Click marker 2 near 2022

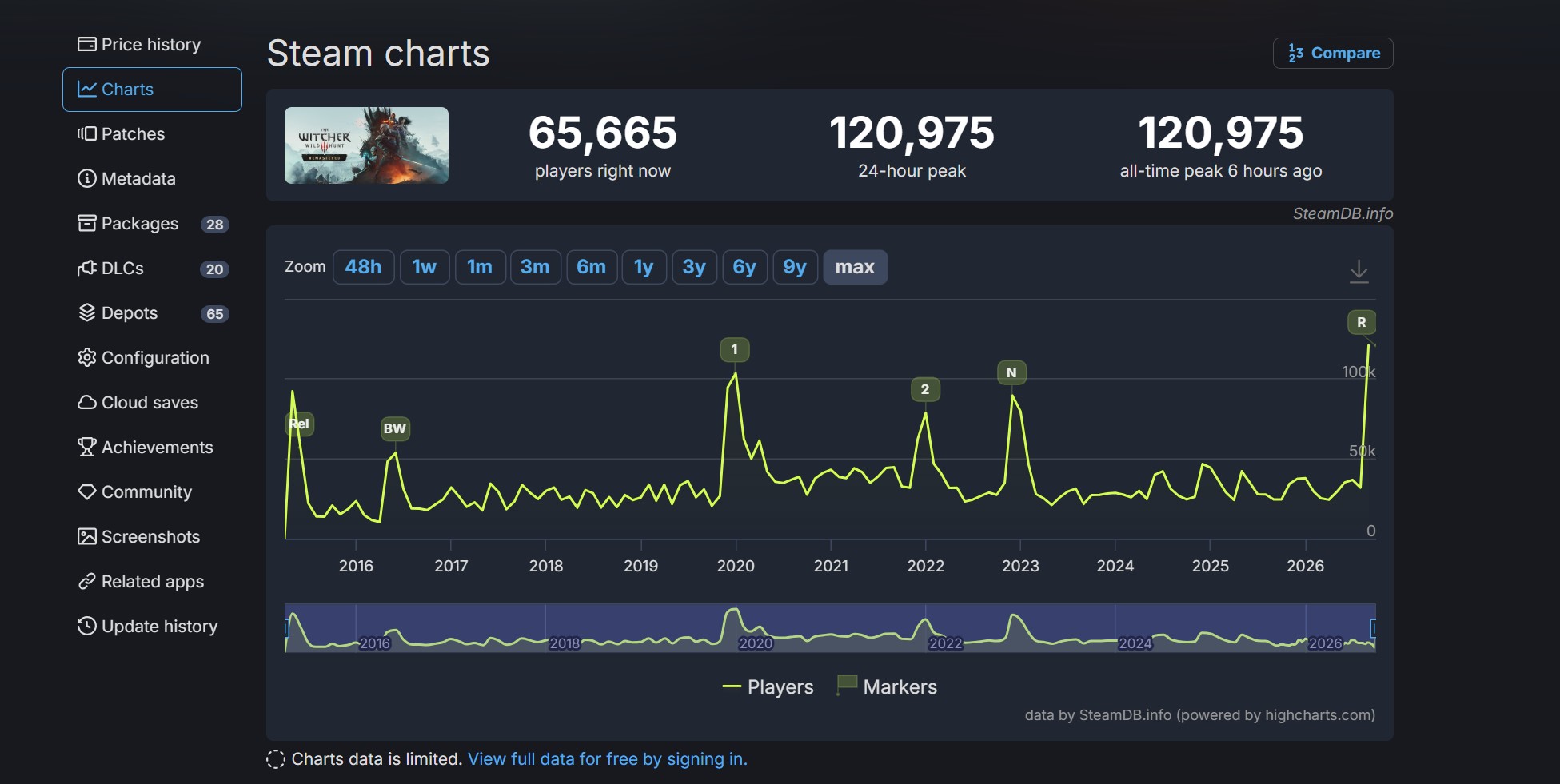pyautogui.click(x=925, y=389)
